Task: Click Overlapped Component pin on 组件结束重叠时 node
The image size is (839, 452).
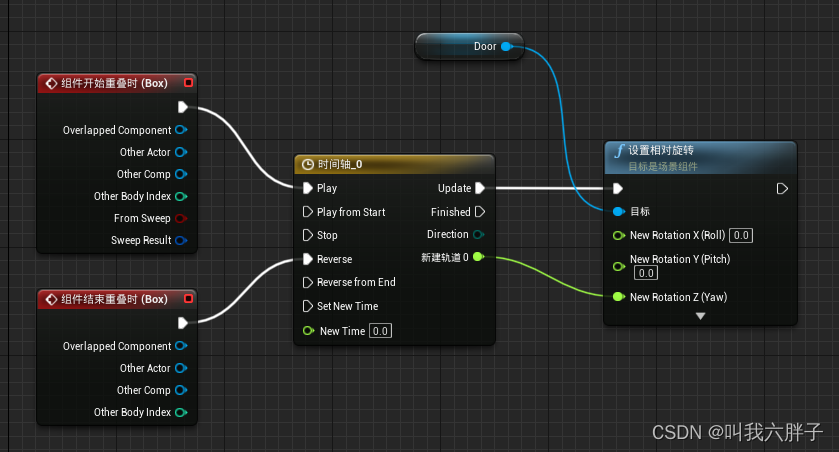Action: tap(181, 346)
